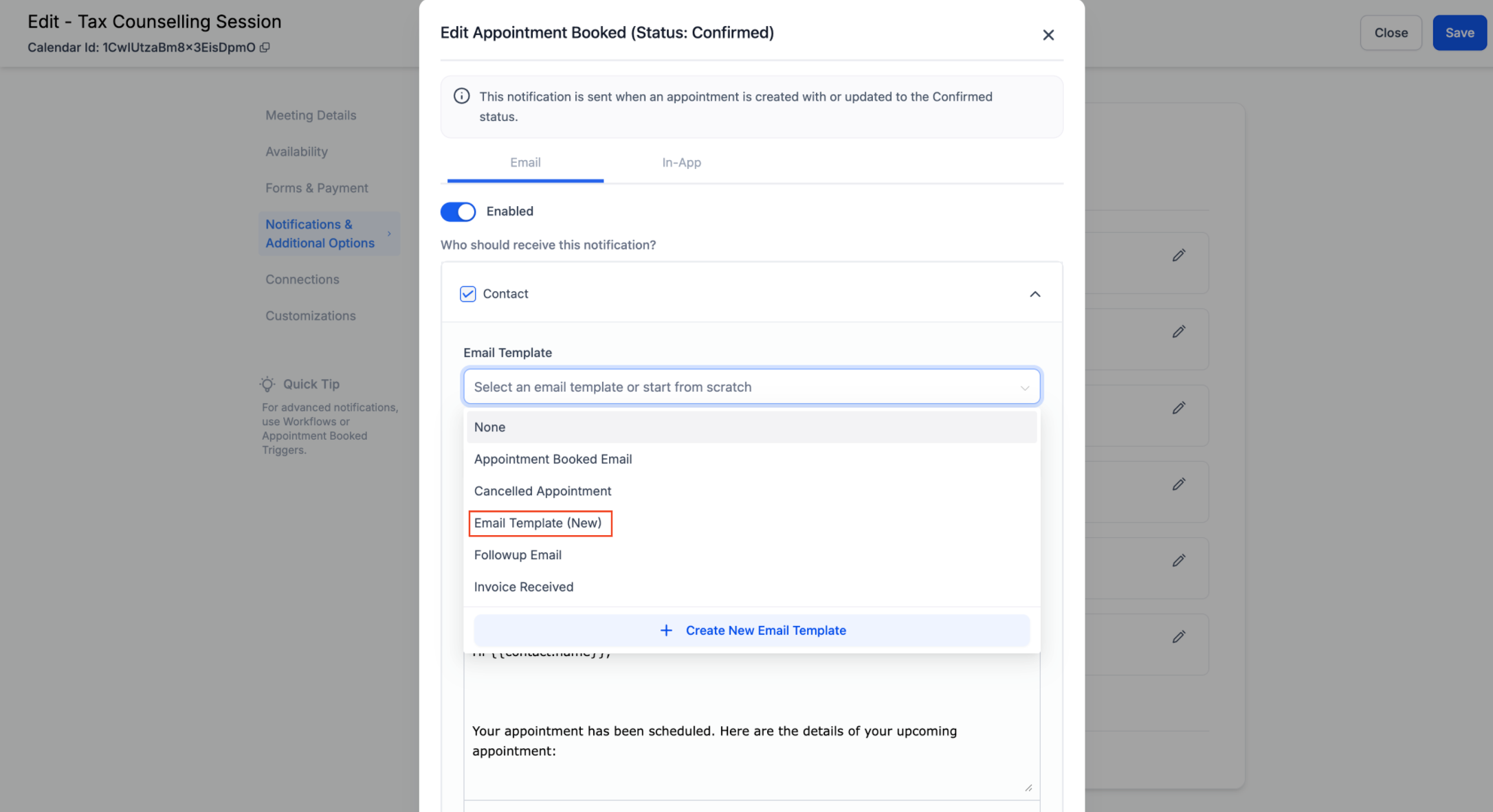This screenshot has height=812, width=1493.
Task: Copy the Calendar Id with copy icon
Action: (265, 47)
